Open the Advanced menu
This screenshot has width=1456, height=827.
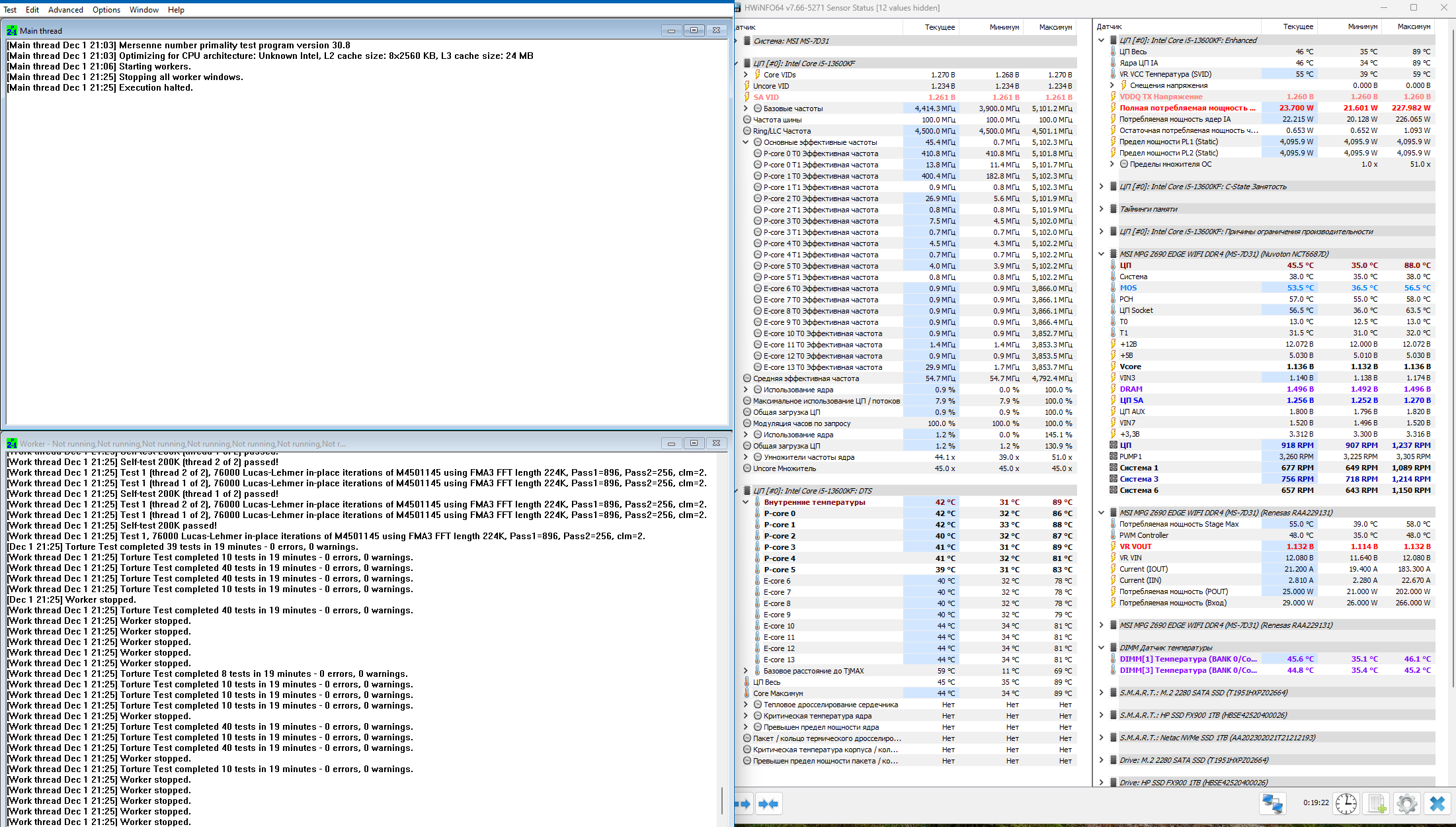pyautogui.click(x=65, y=10)
